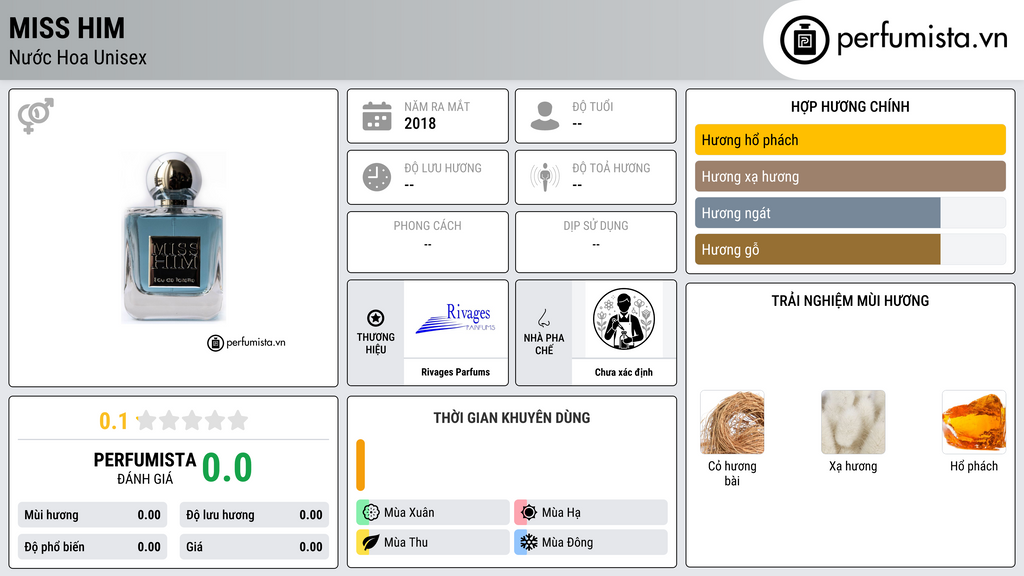
Task: Click the clock icon for Độ lưu hương
Action: (377, 177)
